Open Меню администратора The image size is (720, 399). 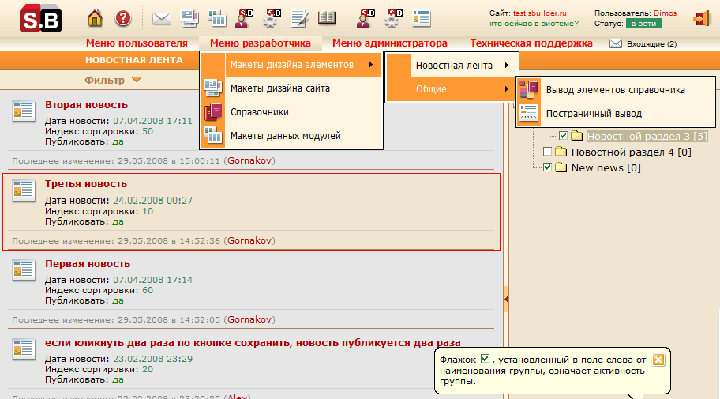tap(390, 44)
